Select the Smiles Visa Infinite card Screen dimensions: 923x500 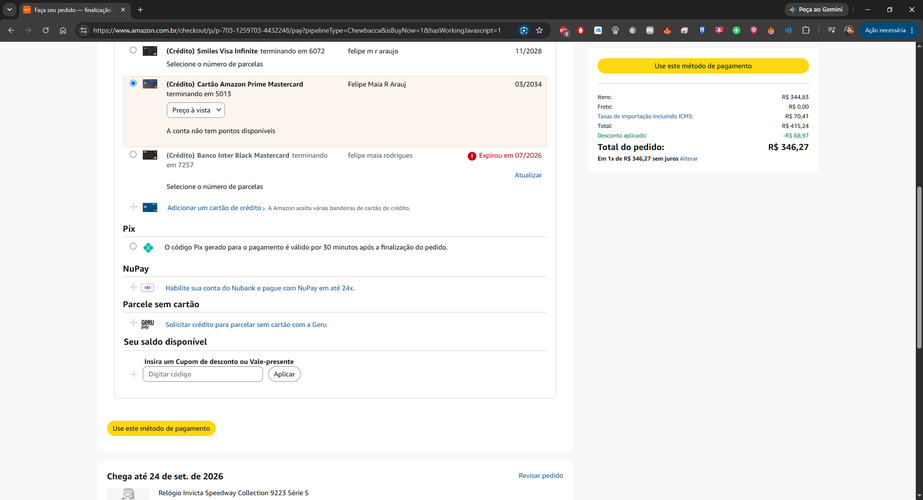point(133,50)
